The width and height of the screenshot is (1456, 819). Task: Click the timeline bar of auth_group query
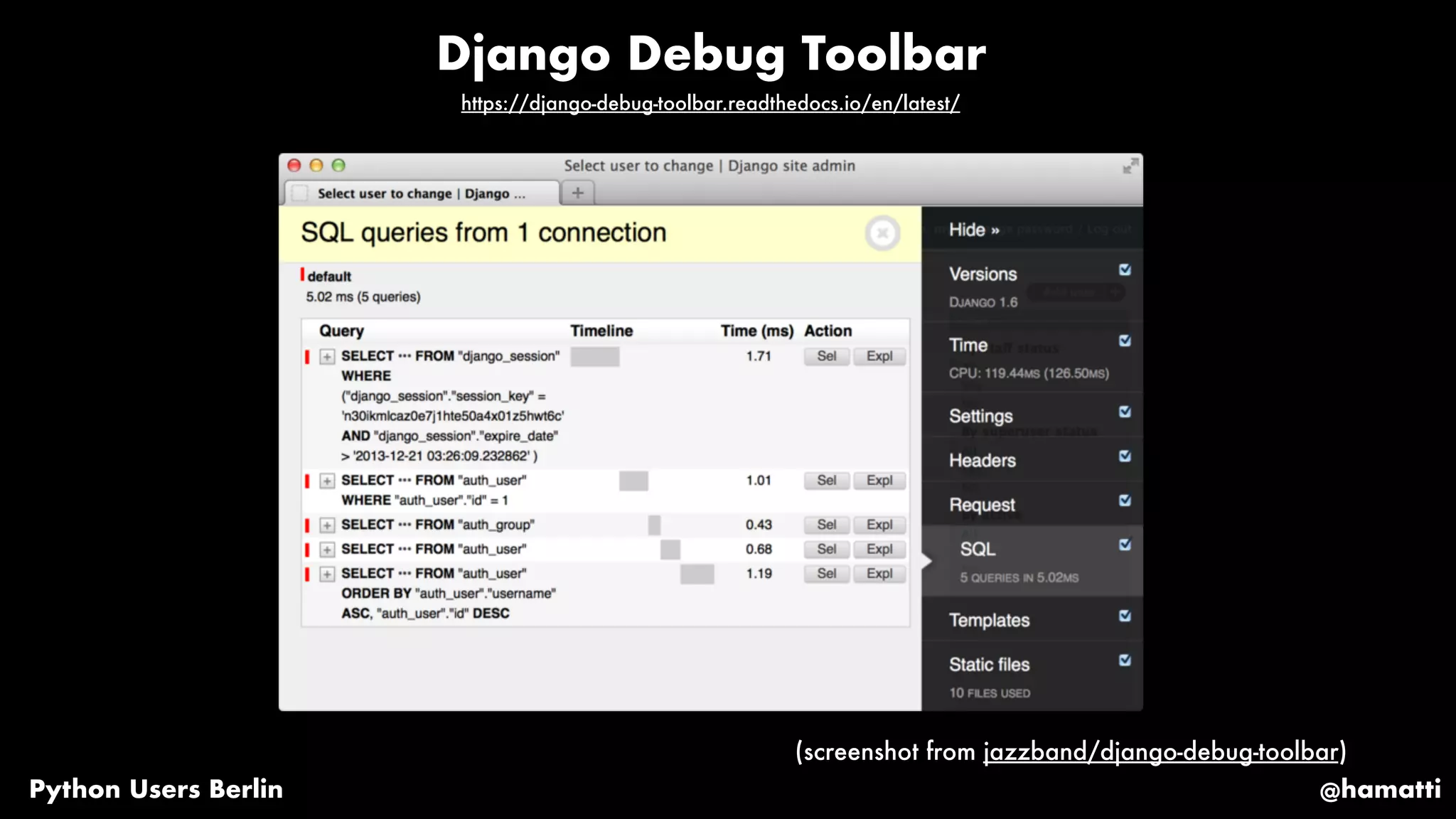(x=654, y=525)
